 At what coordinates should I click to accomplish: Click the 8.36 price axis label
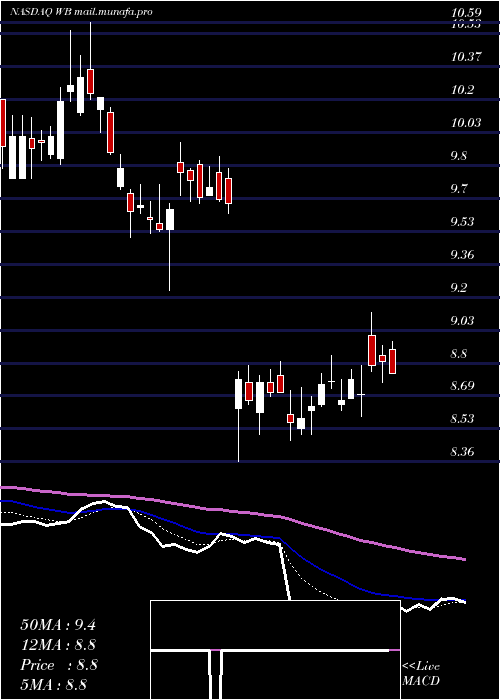click(x=462, y=452)
